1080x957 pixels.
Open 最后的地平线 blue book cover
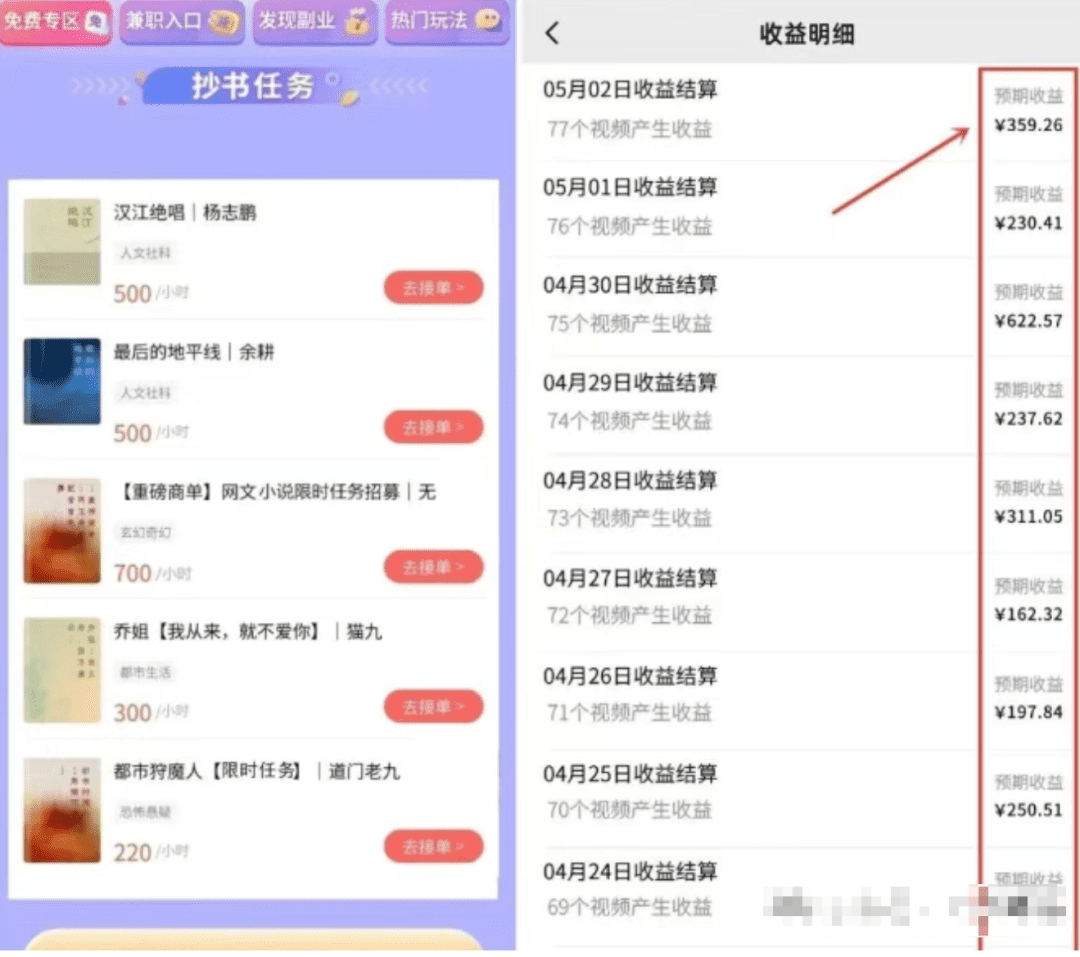[x=62, y=381]
